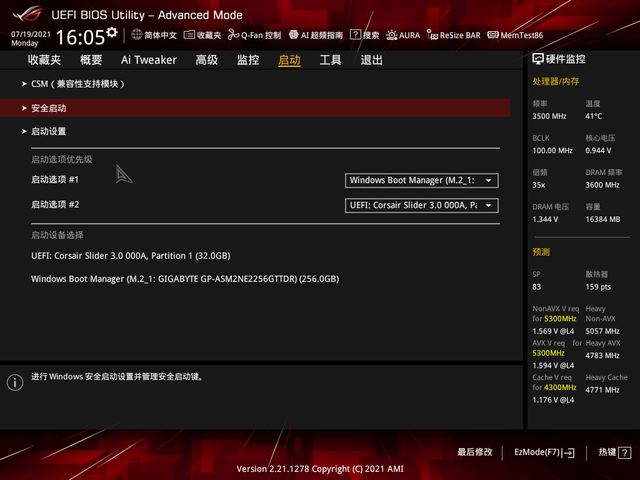Expand the 安全启动 secure boot submenu
Viewport: 640px width, 480px height.
point(255,108)
